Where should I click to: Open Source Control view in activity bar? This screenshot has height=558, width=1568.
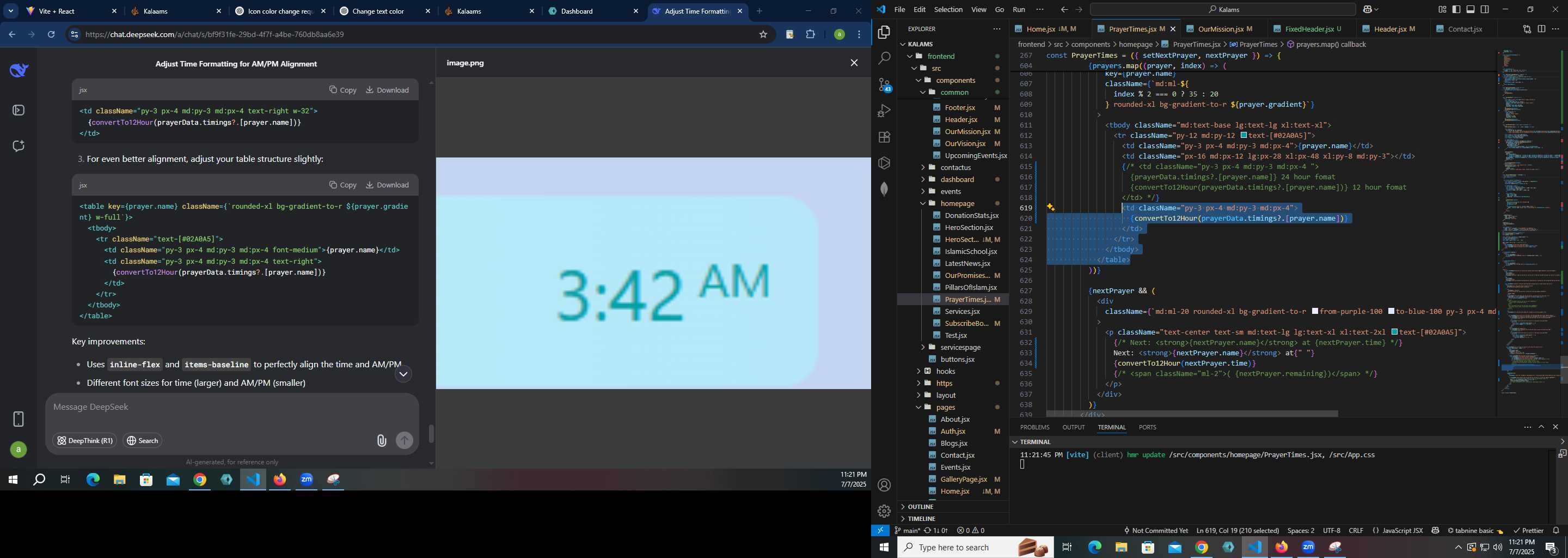[884, 84]
